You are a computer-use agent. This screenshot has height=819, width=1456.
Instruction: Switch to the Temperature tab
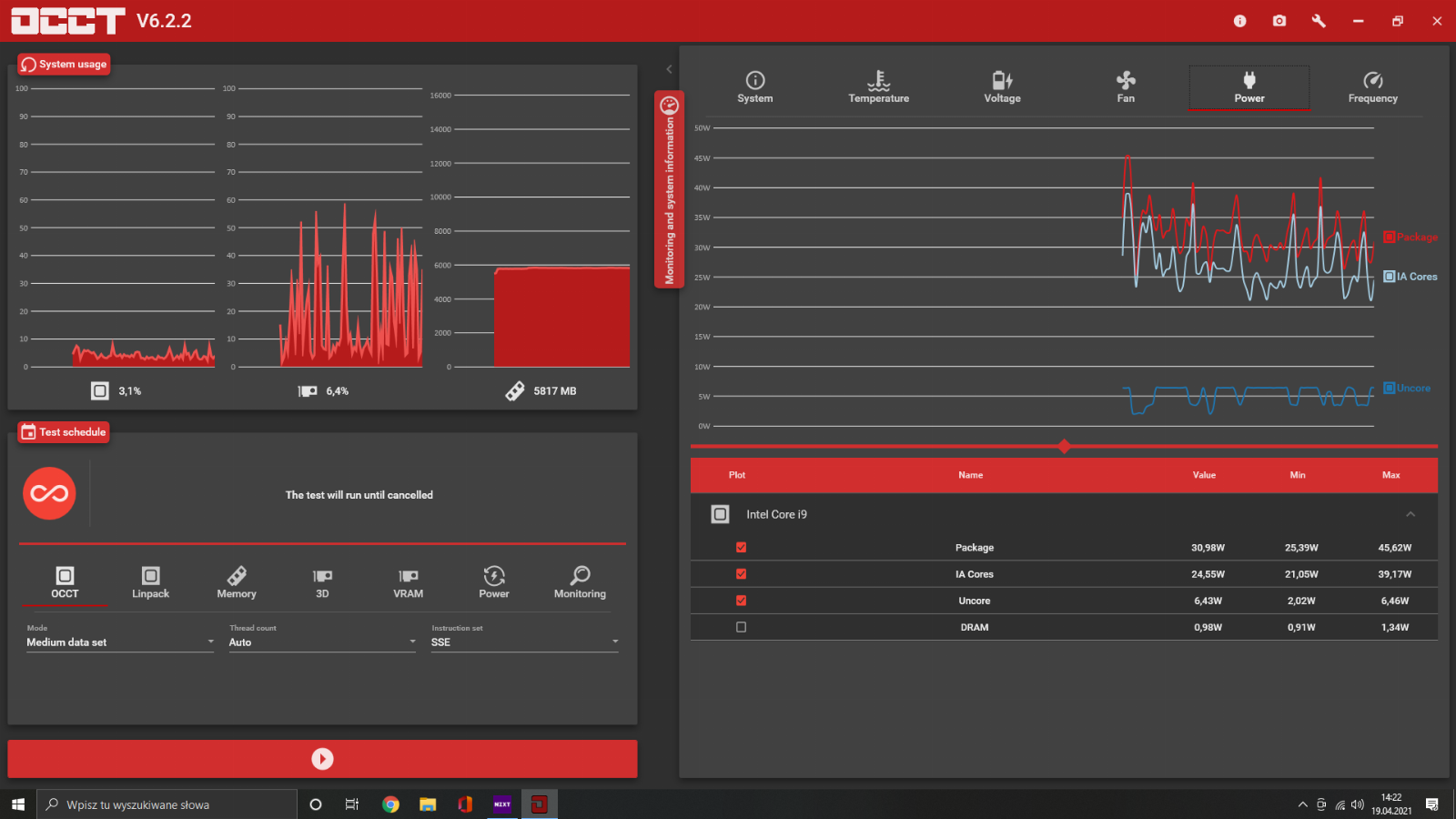(x=879, y=87)
